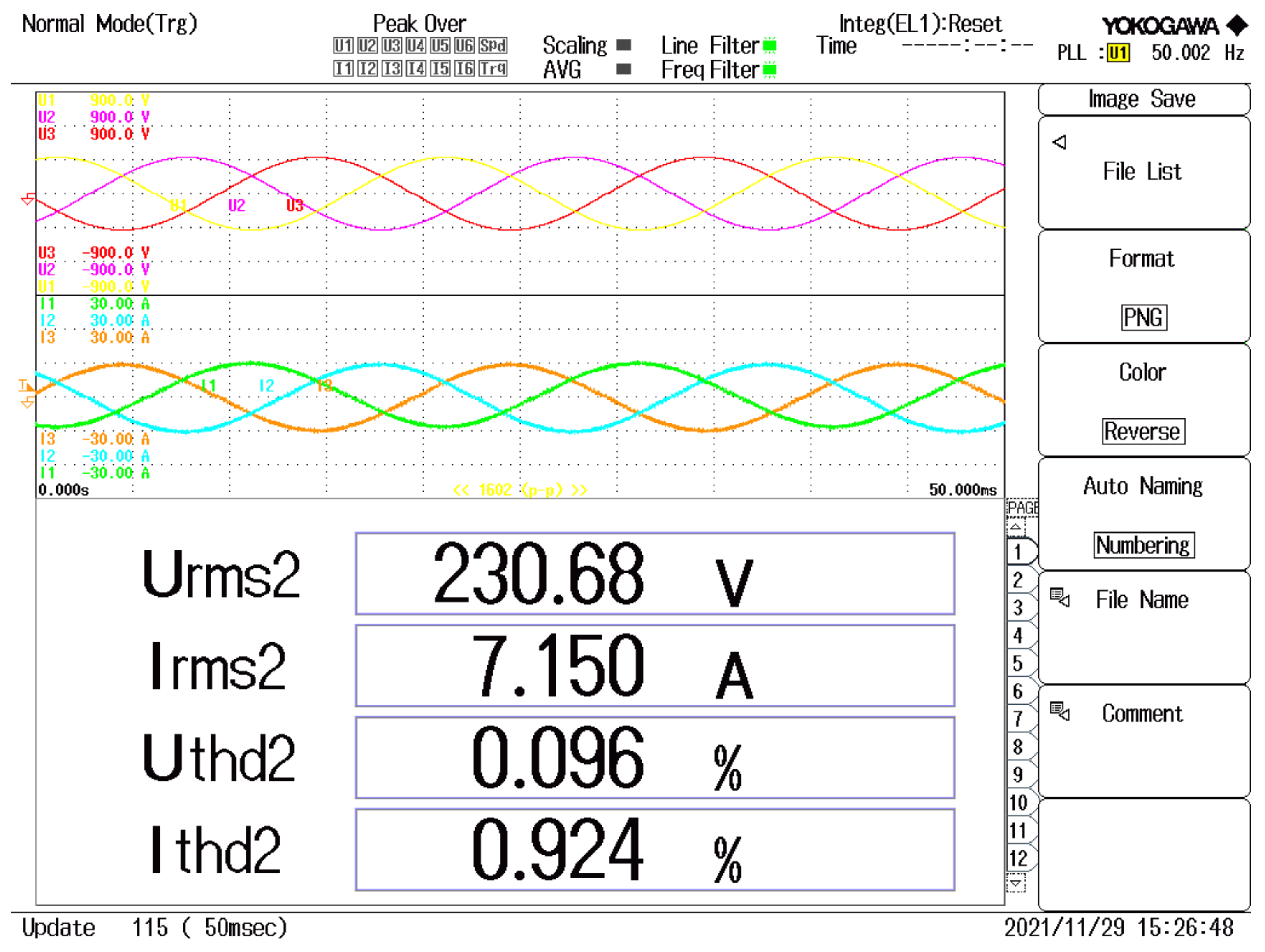The image size is (1265, 952).
Task: Click the Comment keyboard icon
Action: pyautogui.click(x=1059, y=712)
